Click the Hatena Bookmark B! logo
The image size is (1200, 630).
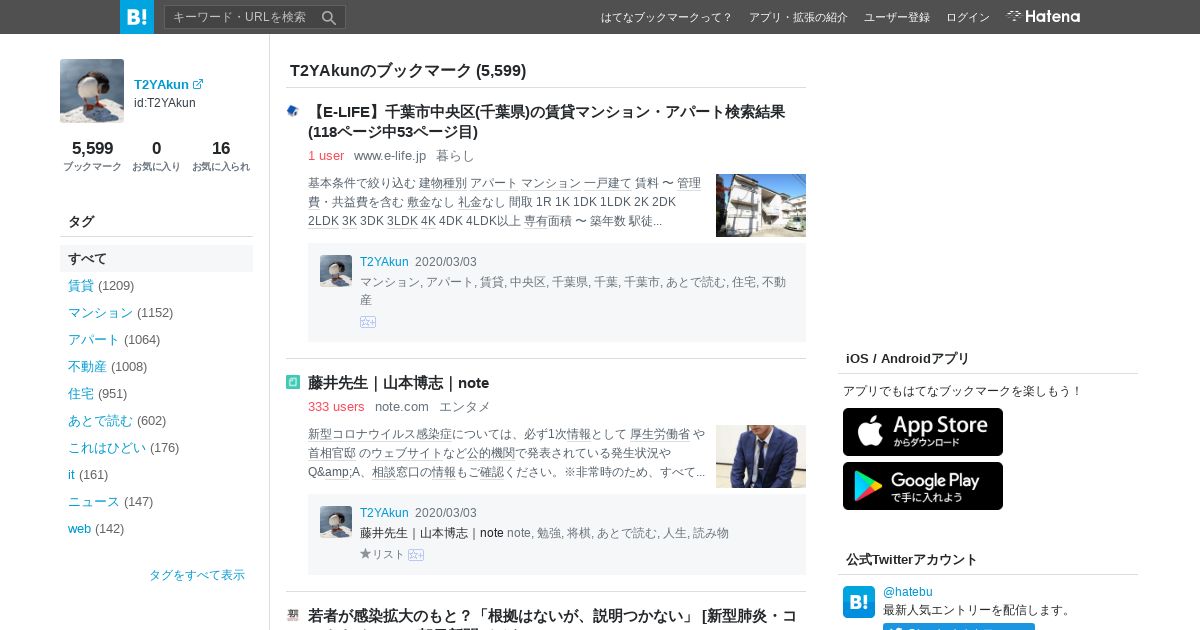coord(137,17)
